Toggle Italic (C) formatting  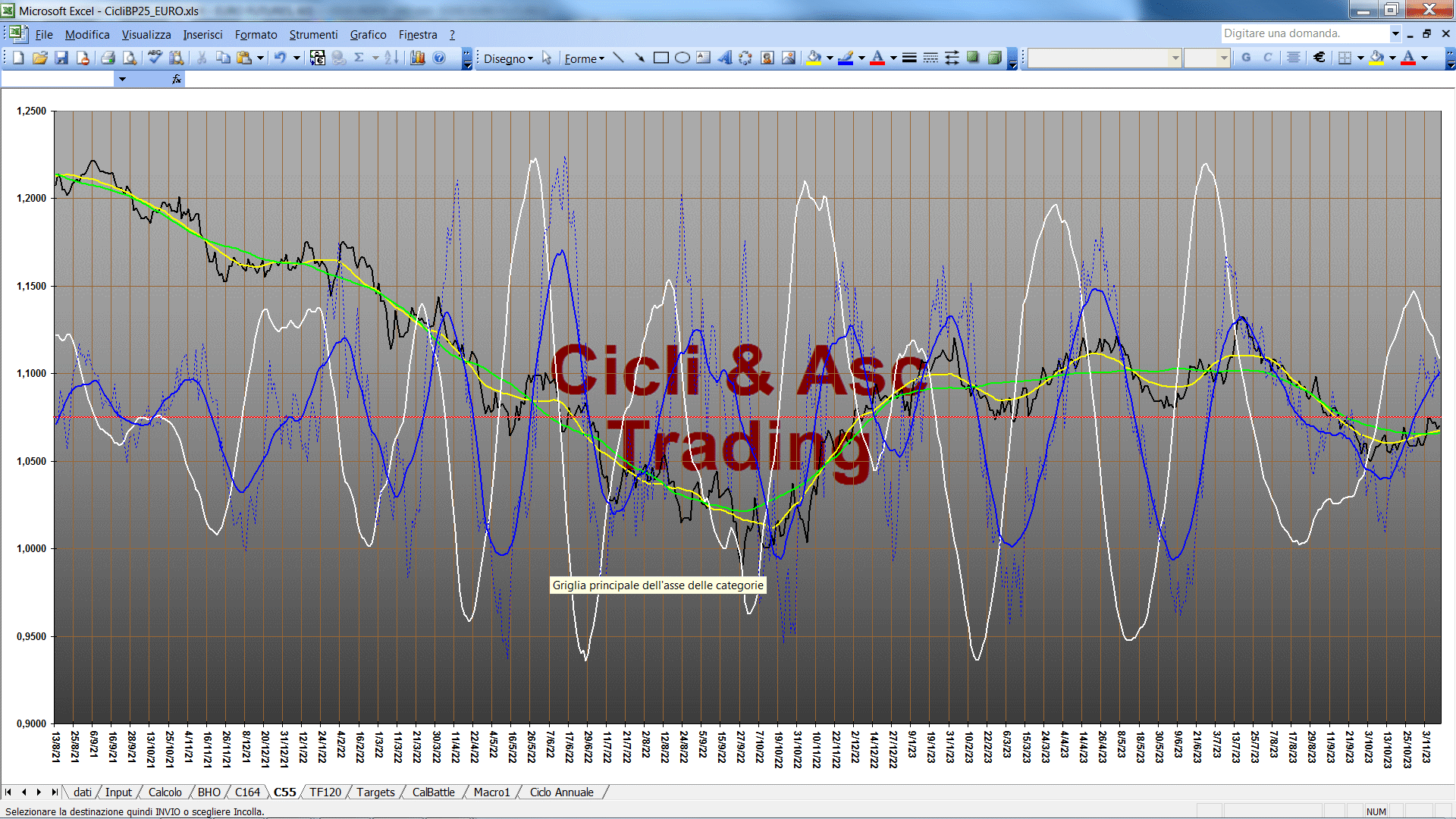[x=1267, y=58]
